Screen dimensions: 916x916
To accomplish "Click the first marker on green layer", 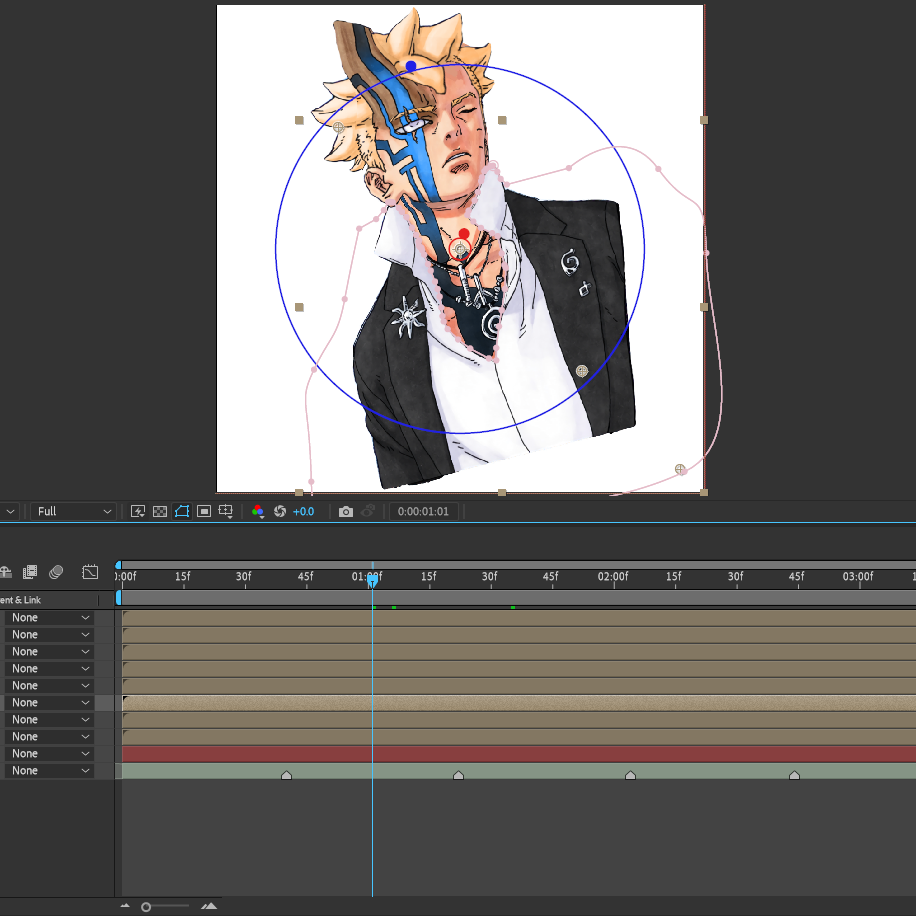I will tap(286, 775).
